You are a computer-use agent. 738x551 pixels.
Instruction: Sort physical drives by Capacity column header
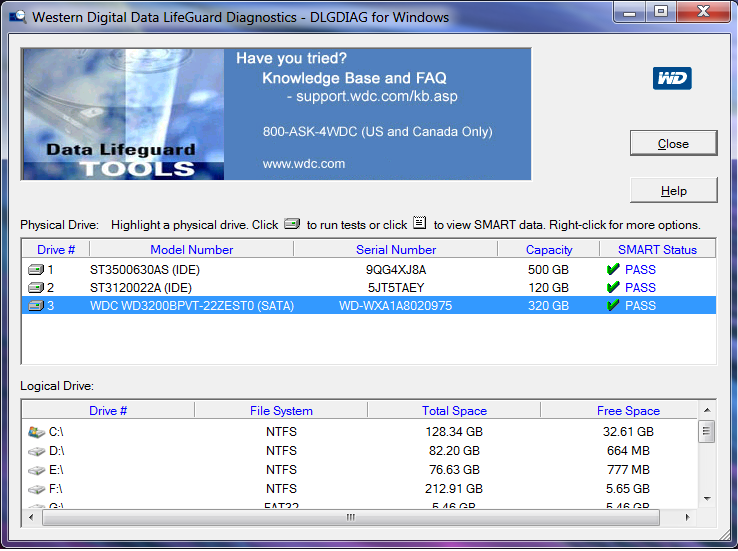[549, 250]
